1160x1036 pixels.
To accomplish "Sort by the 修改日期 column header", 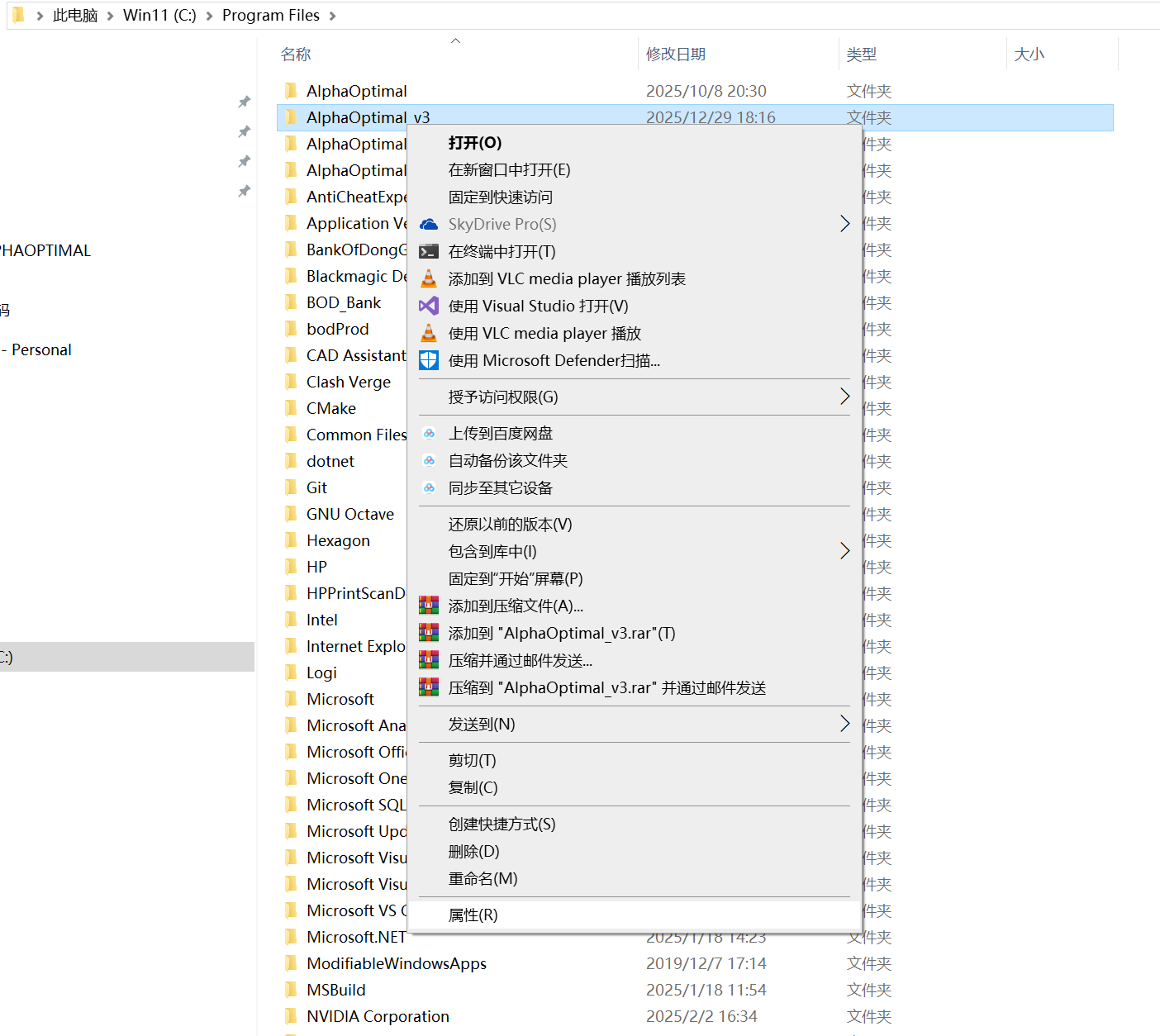I will point(675,55).
